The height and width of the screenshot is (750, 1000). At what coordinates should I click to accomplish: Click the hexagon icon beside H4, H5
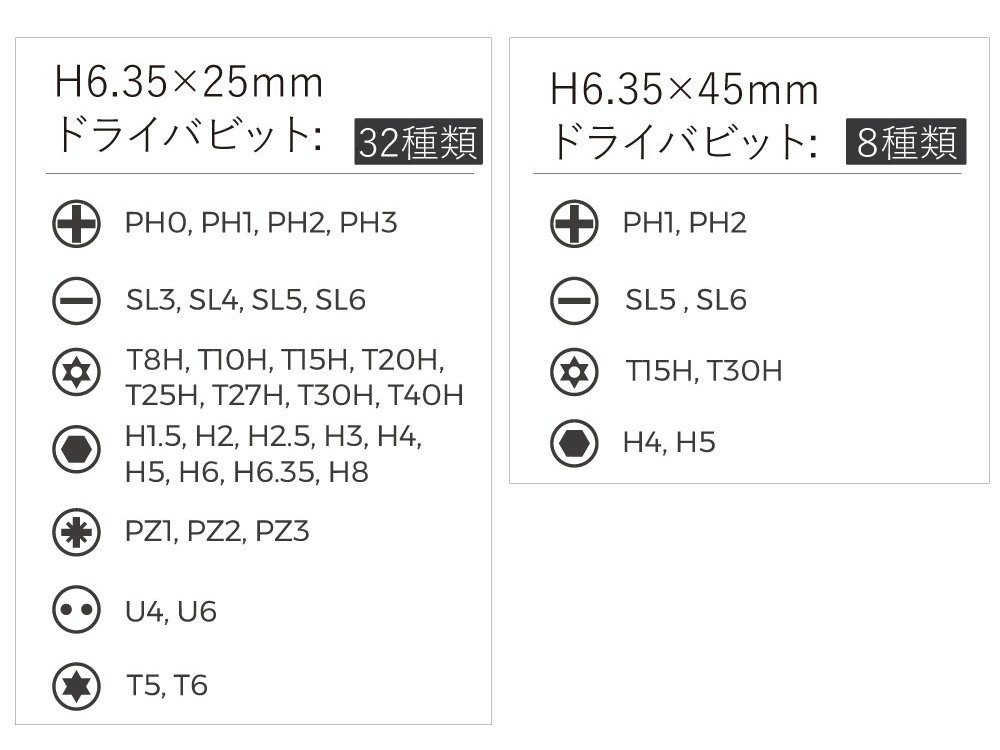(574, 443)
